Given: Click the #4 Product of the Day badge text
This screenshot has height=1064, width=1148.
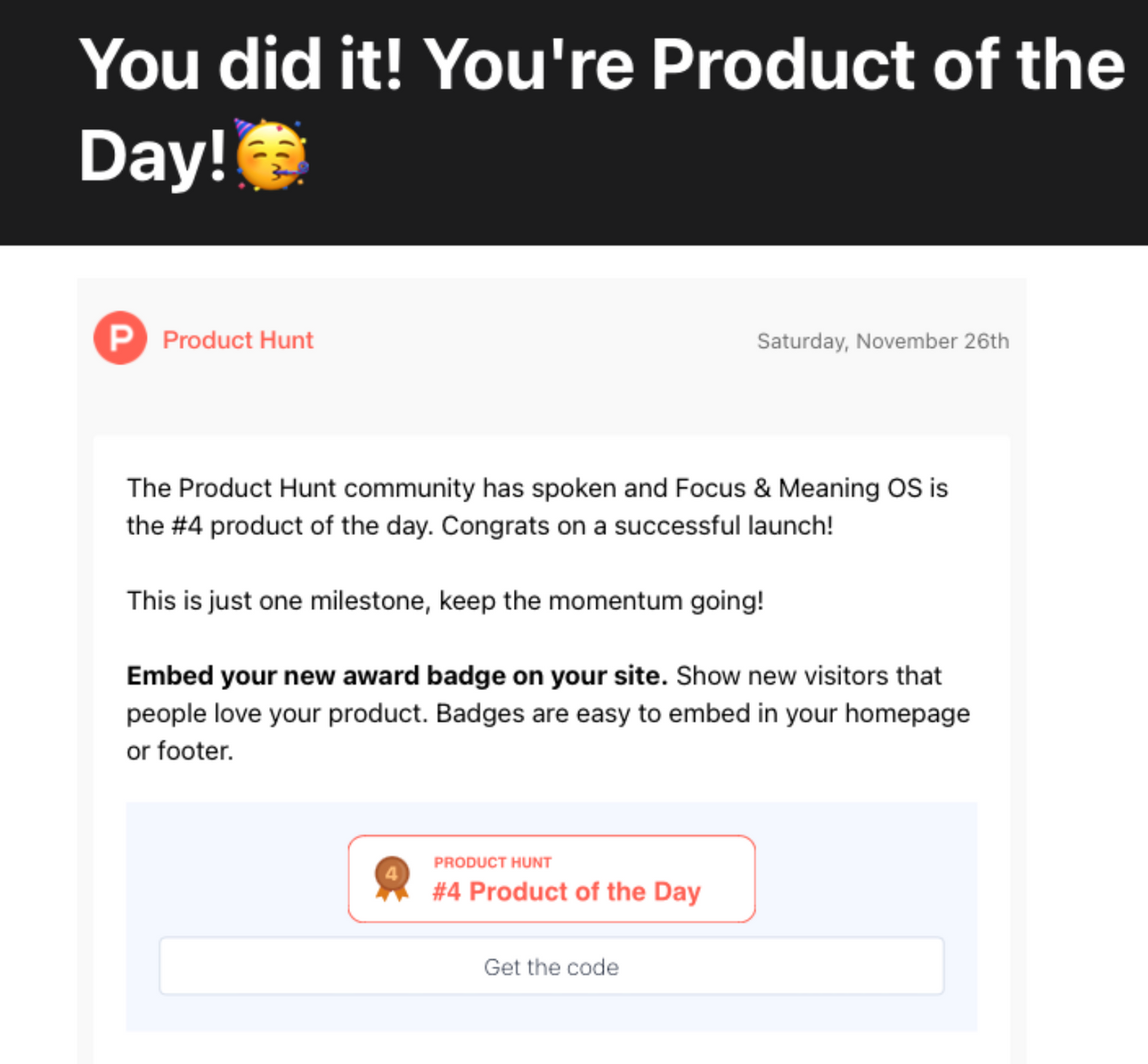Looking at the screenshot, I should coord(566,892).
